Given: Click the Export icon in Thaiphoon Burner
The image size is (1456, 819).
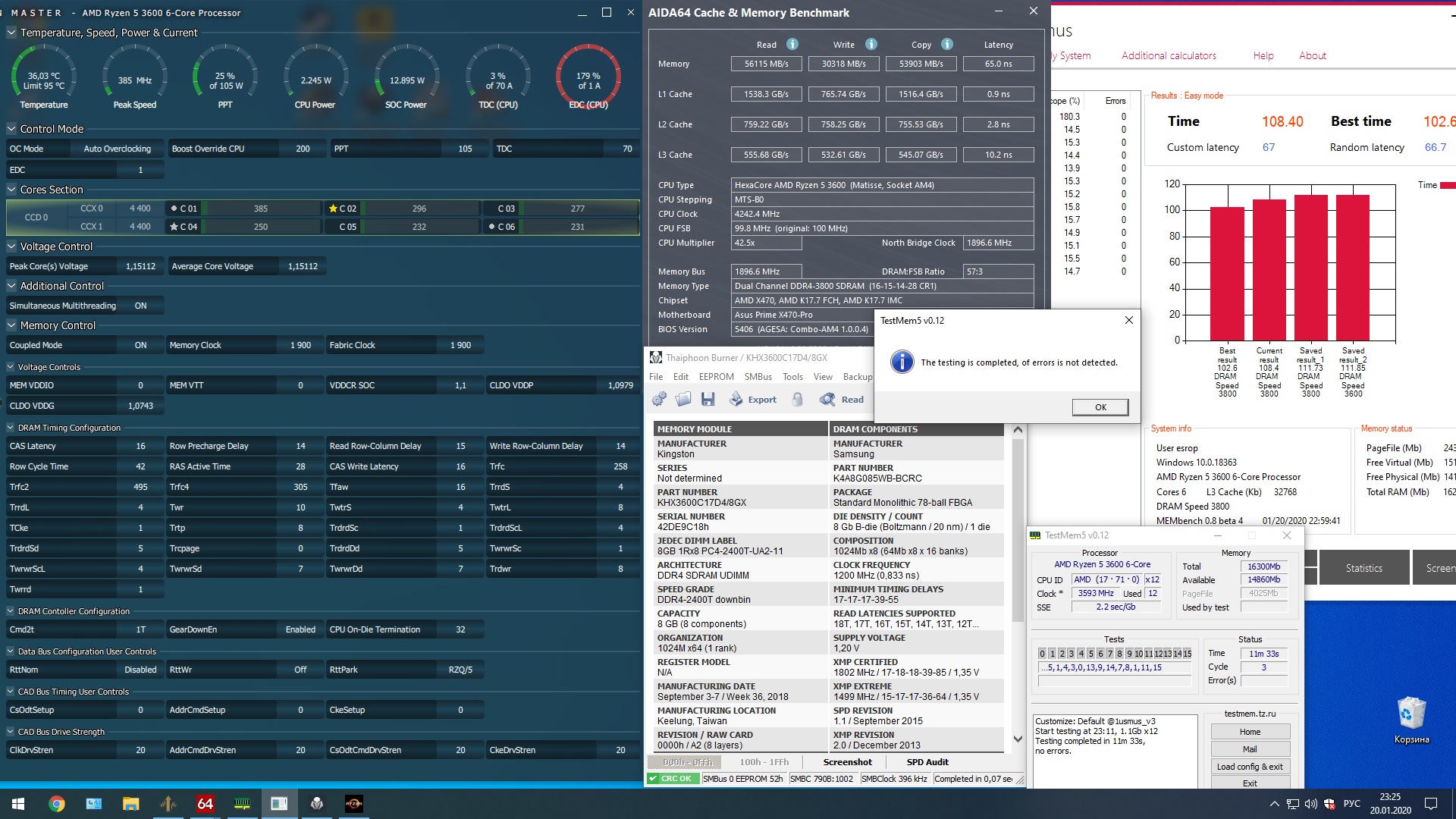Looking at the screenshot, I should pyautogui.click(x=736, y=399).
